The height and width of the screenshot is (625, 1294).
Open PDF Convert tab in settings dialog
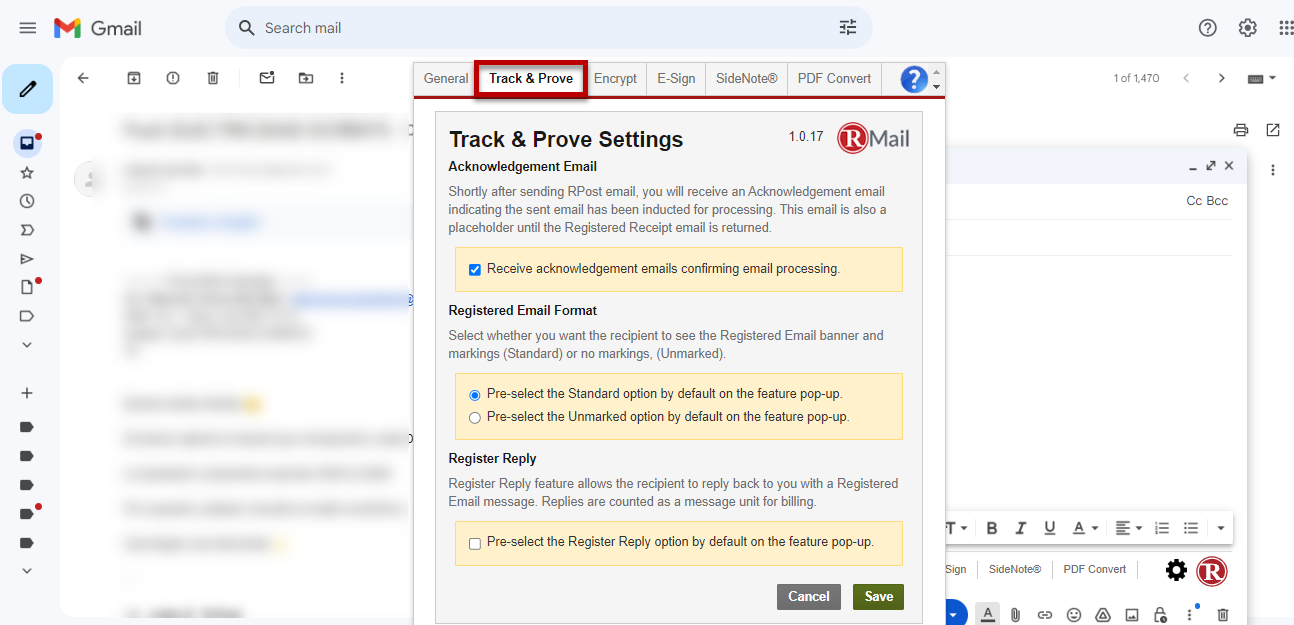click(x=834, y=79)
